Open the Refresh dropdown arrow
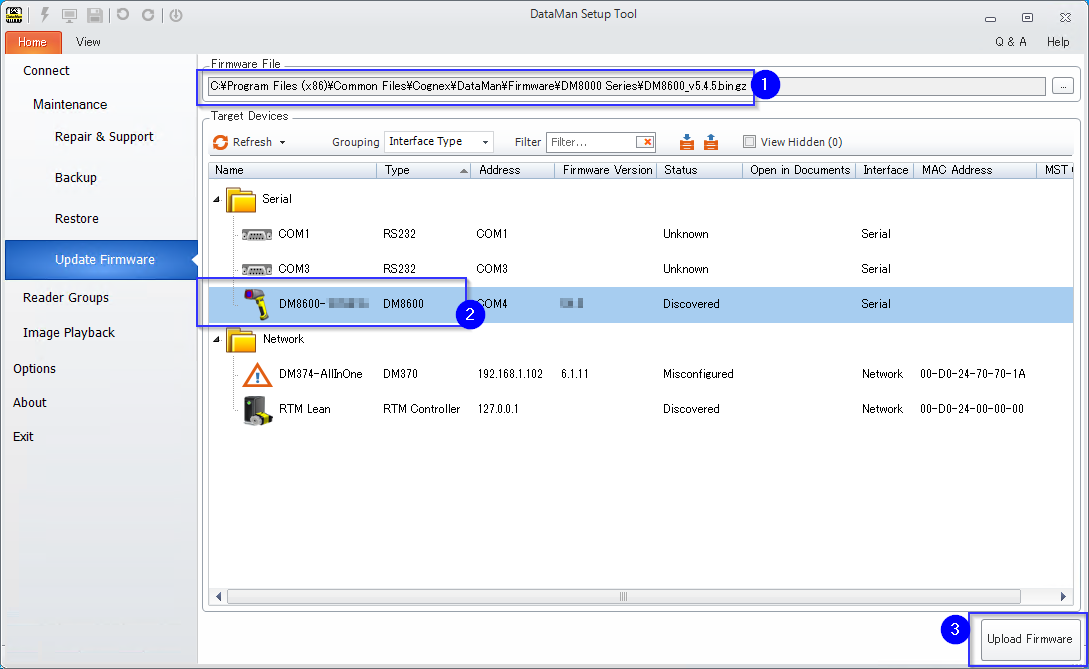1089x669 pixels. (282, 142)
